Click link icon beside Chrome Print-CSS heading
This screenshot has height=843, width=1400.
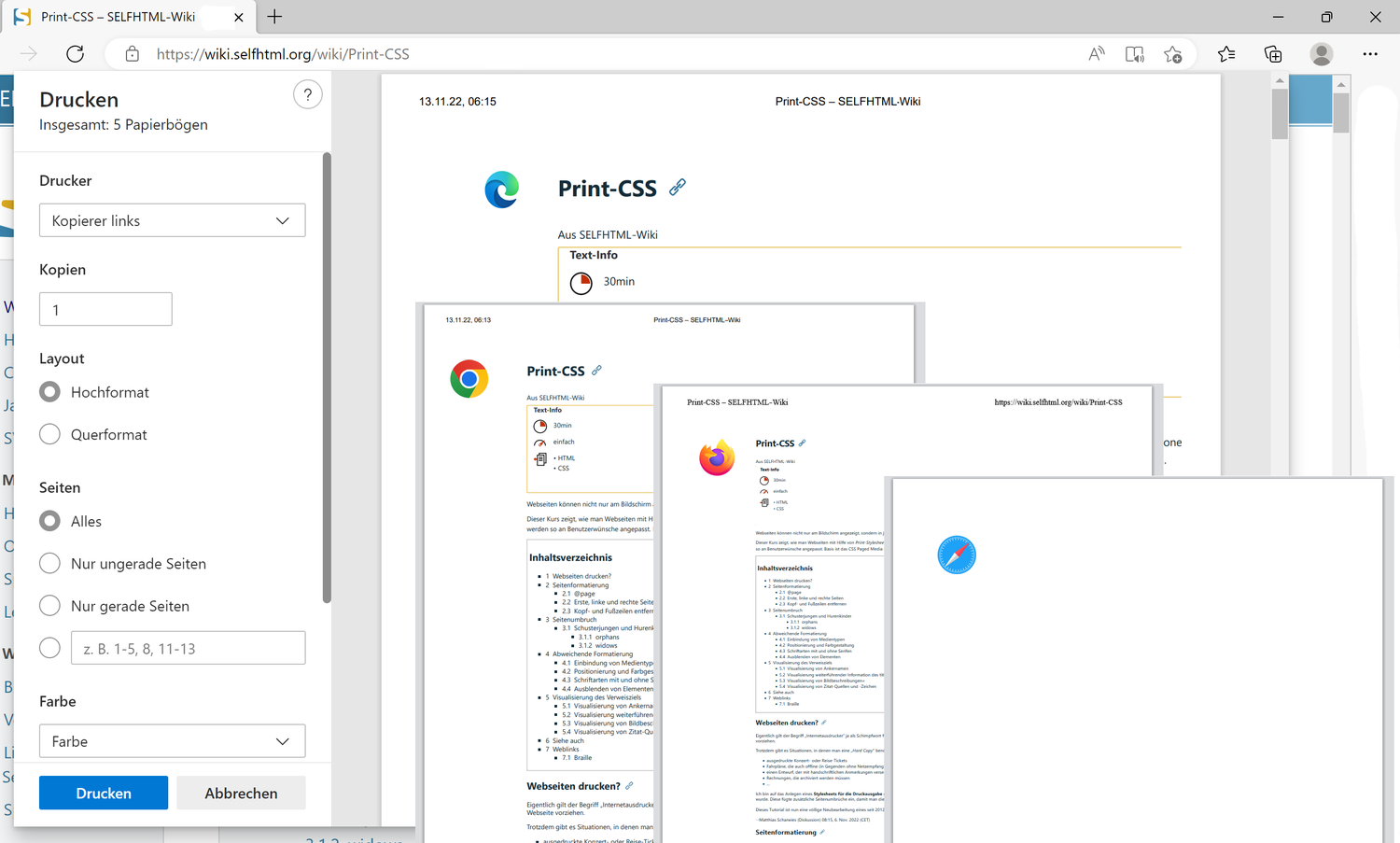(x=596, y=370)
